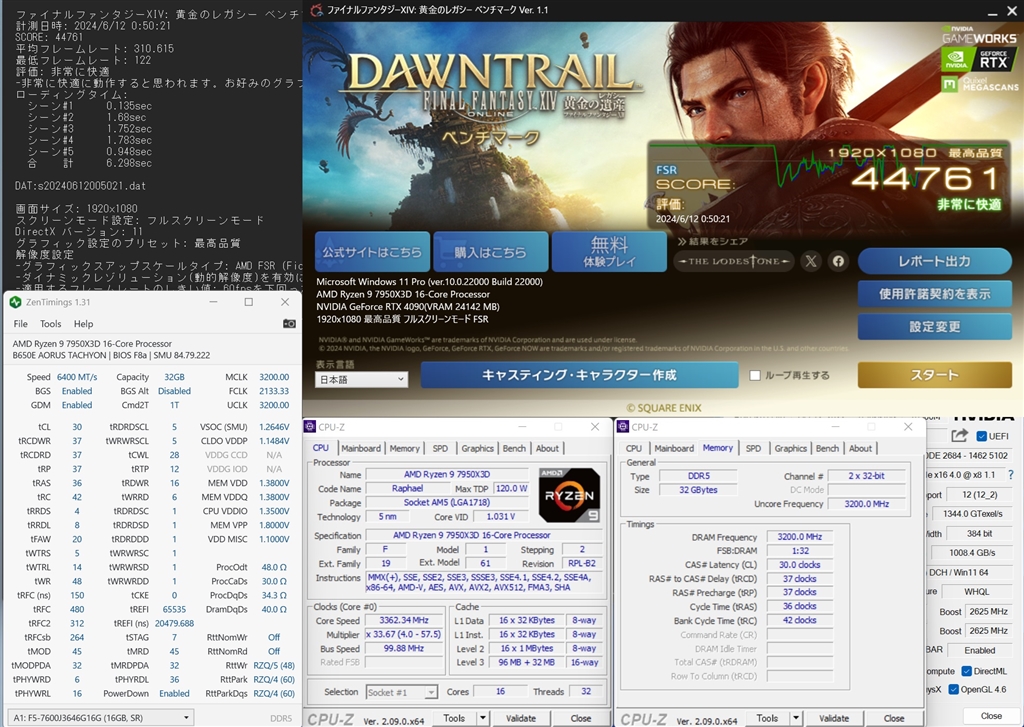Viewport: 1024px width, 727px height.
Task: Share results on Facebook
Action: [x=838, y=261]
